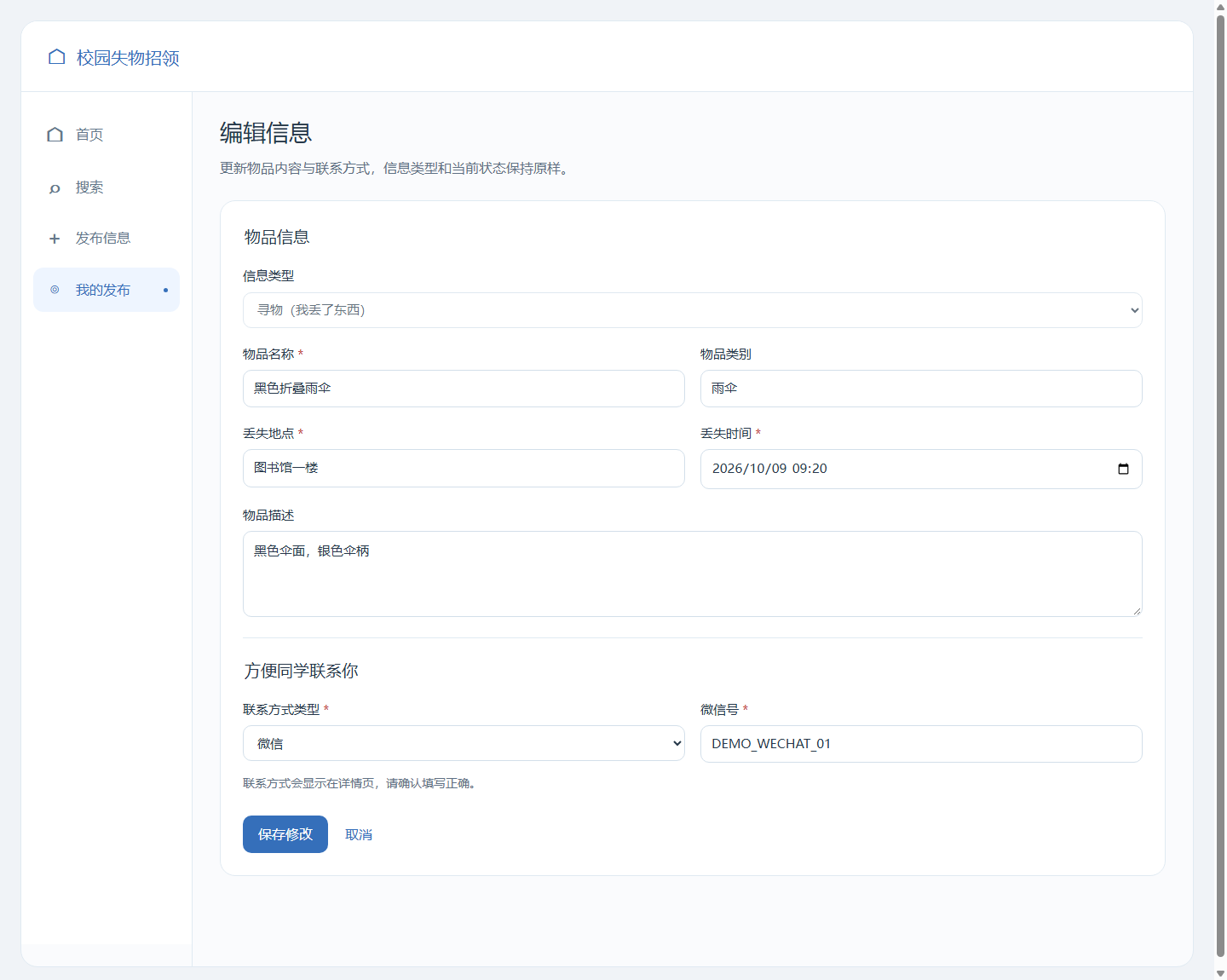Click the 校园失物招领 logo icon
The image size is (1227, 980).
pos(57,57)
